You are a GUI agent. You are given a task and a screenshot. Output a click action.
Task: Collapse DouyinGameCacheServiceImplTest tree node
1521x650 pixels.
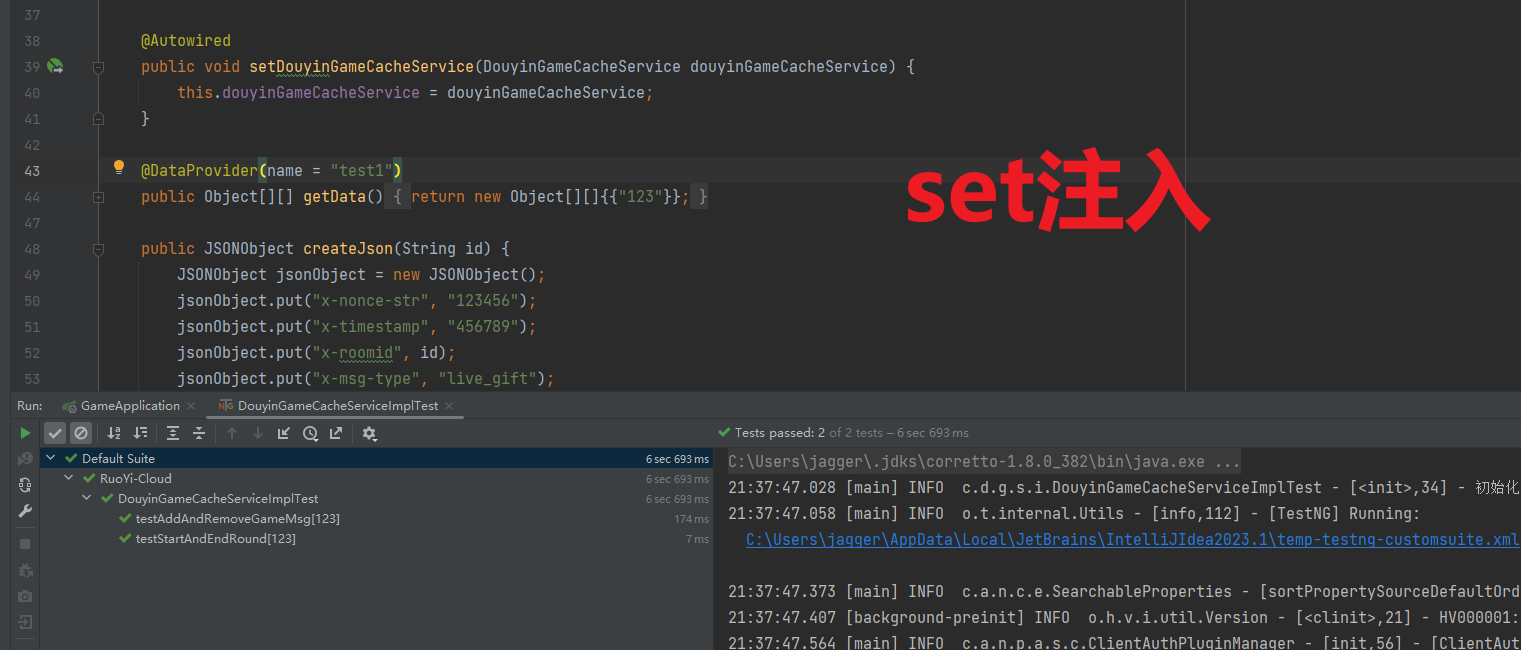coord(87,498)
